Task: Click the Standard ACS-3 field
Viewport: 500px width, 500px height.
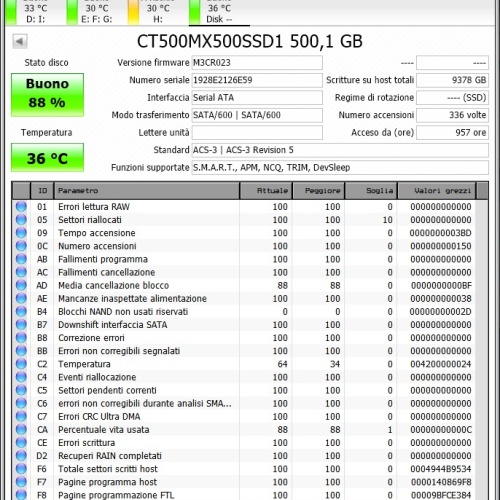Action: pyautogui.click(x=340, y=150)
